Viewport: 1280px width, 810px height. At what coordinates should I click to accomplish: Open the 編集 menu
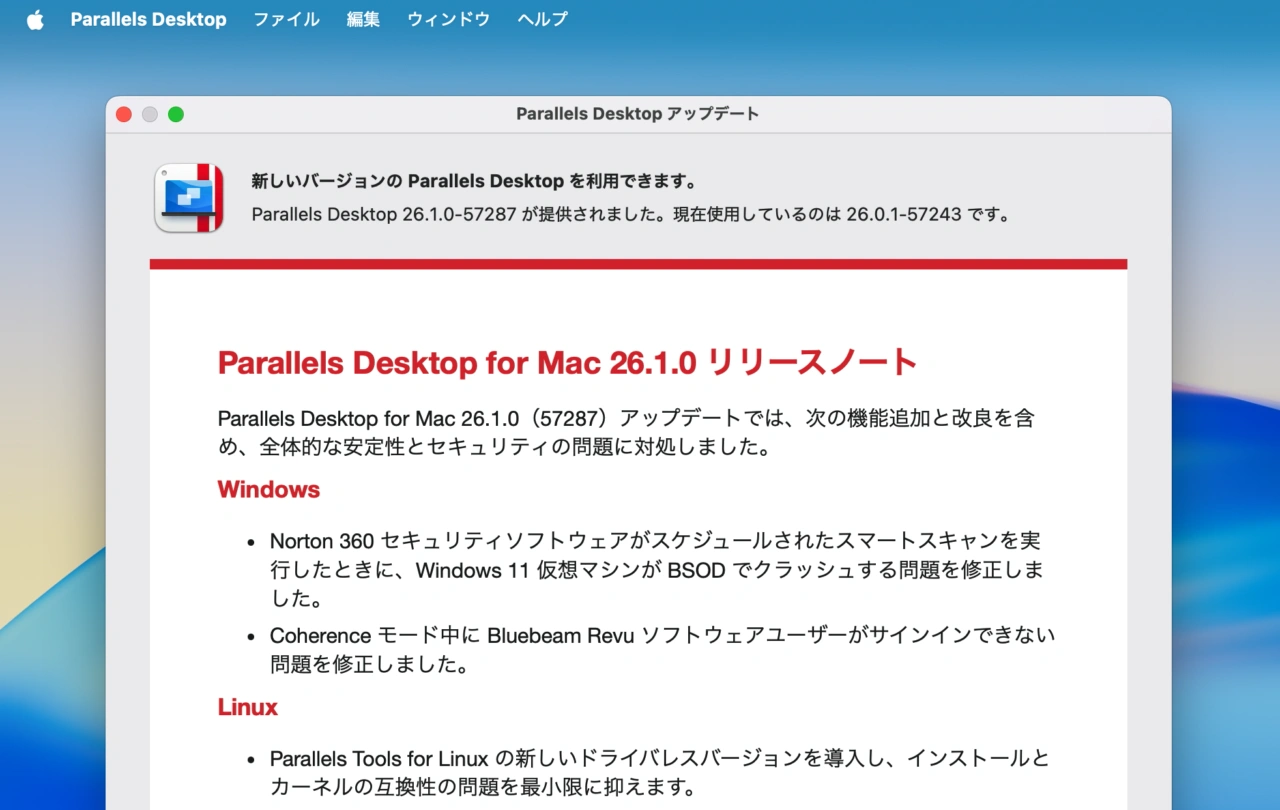pyautogui.click(x=362, y=19)
